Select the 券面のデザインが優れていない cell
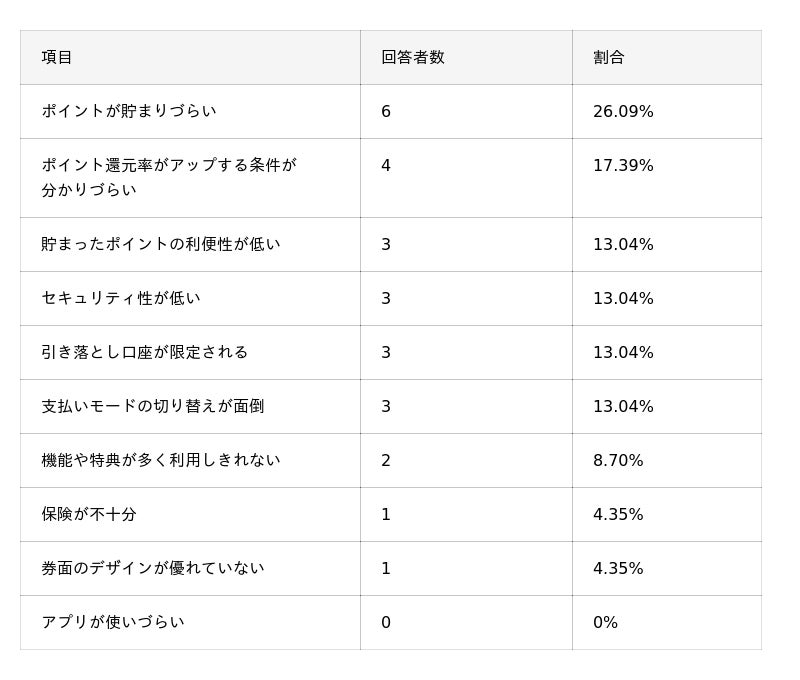800x680 pixels. click(x=152, y=569)
